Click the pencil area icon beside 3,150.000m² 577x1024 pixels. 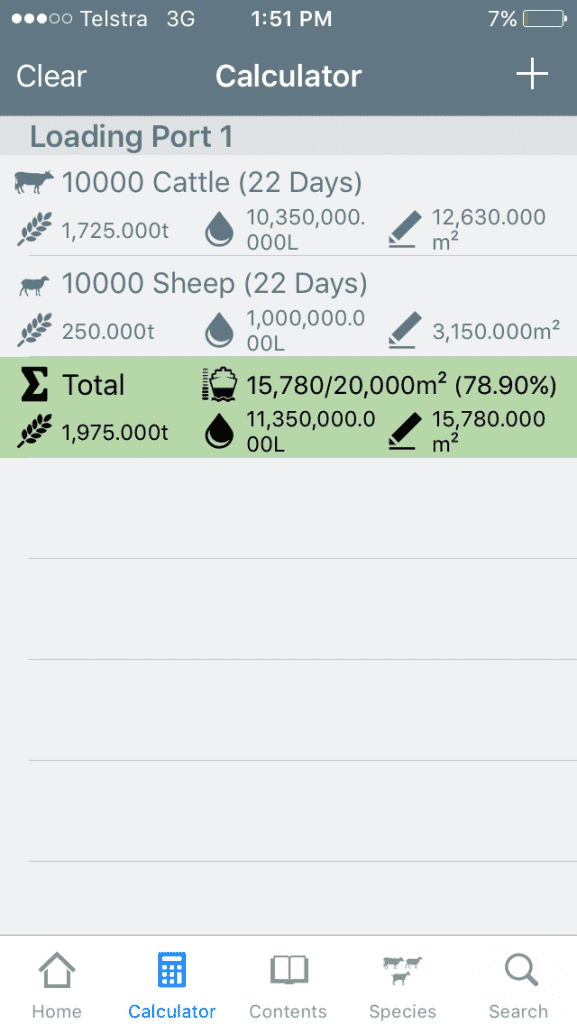404,330
